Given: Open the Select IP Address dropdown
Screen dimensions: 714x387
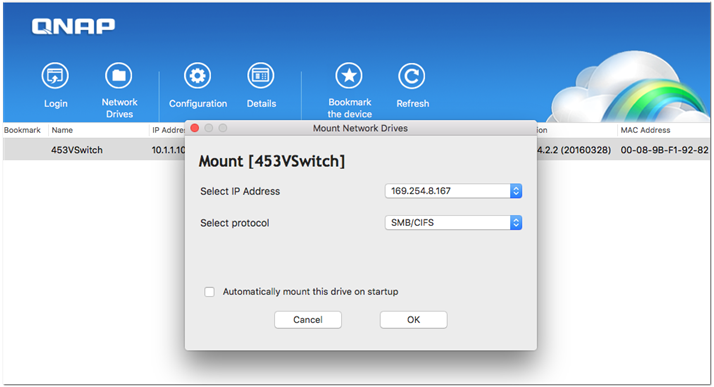Looking at the screenshot, I should [x=453, y=191].
